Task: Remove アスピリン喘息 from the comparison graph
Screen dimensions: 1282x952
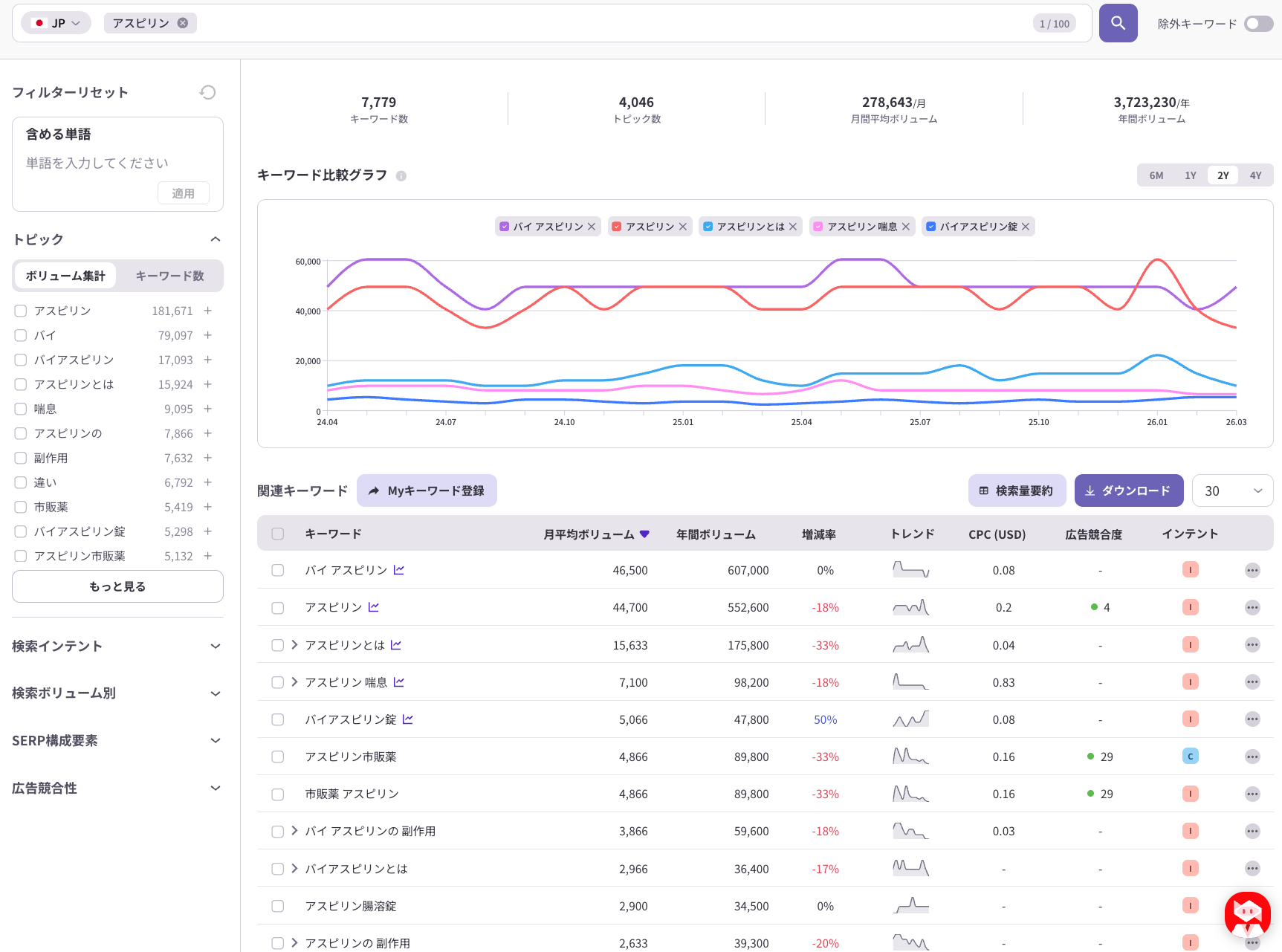Action: click(x=906, y=227)
